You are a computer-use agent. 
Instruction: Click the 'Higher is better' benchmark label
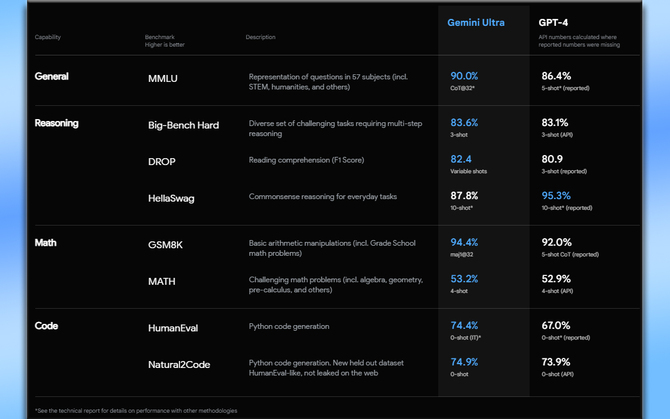tap(165, 45)
